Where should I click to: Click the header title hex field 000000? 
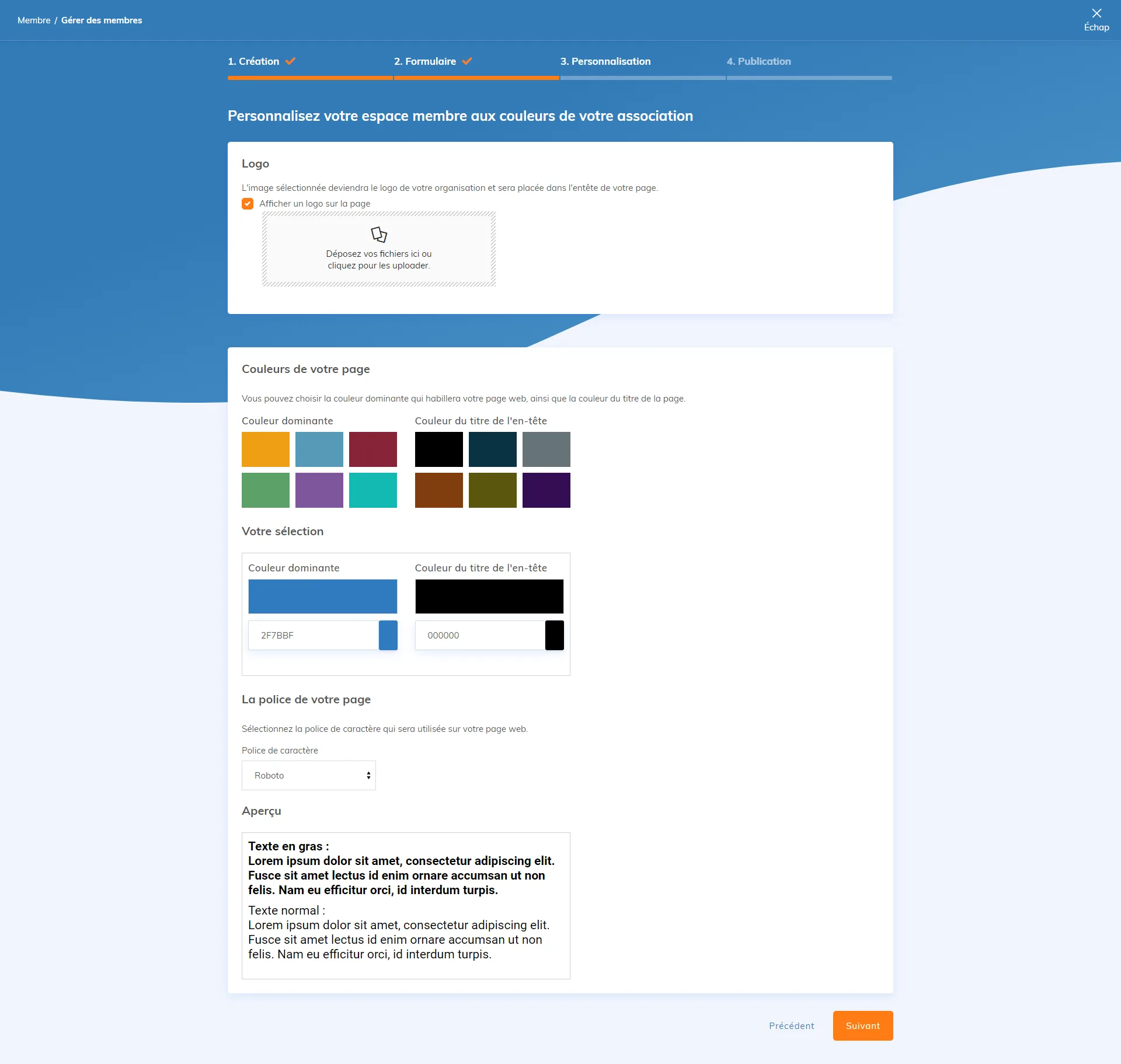[x=480, y=635]
